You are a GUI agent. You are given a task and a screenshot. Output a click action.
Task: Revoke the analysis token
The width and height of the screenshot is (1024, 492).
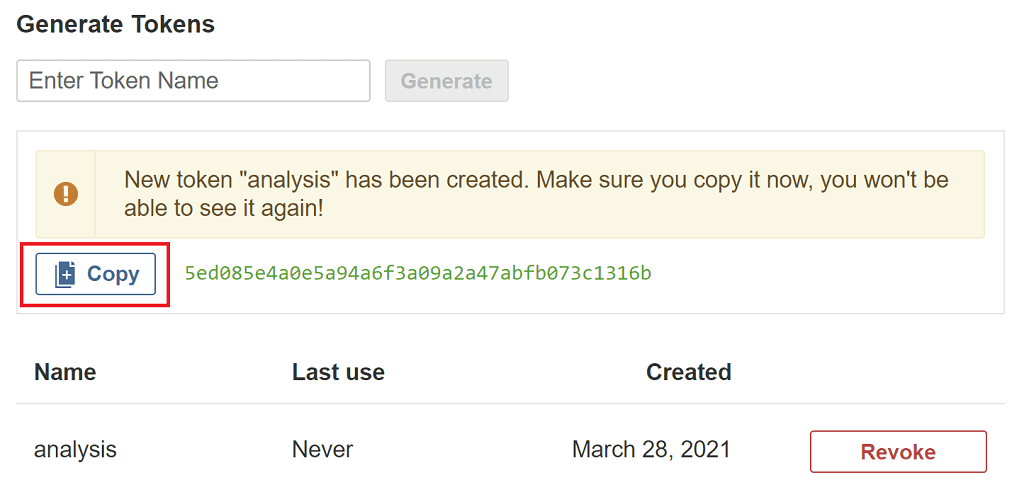pos(897,451)
